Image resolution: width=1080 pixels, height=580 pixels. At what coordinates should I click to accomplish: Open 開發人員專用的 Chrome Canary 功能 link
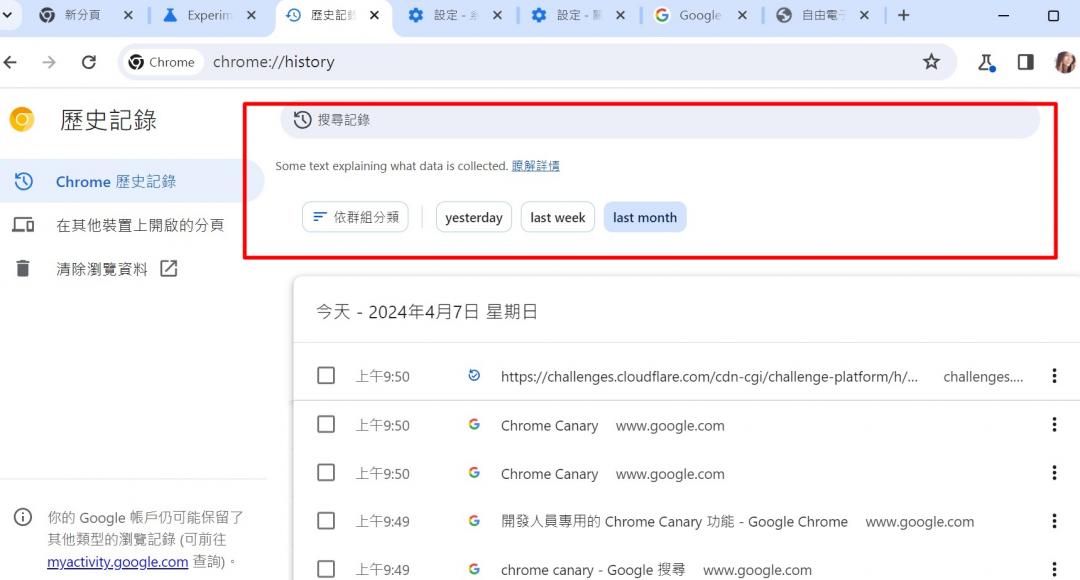click(674, 521)
